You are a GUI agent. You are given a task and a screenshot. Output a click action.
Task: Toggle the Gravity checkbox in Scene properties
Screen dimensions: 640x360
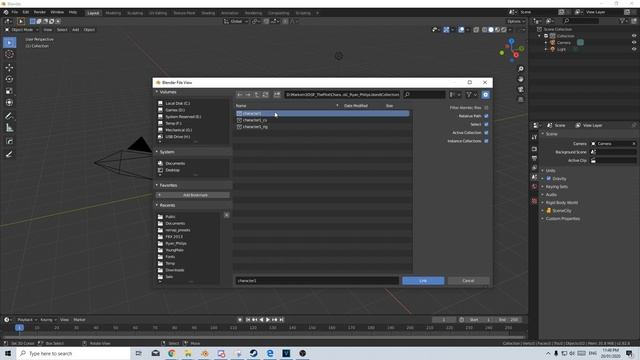coord(549,179)
